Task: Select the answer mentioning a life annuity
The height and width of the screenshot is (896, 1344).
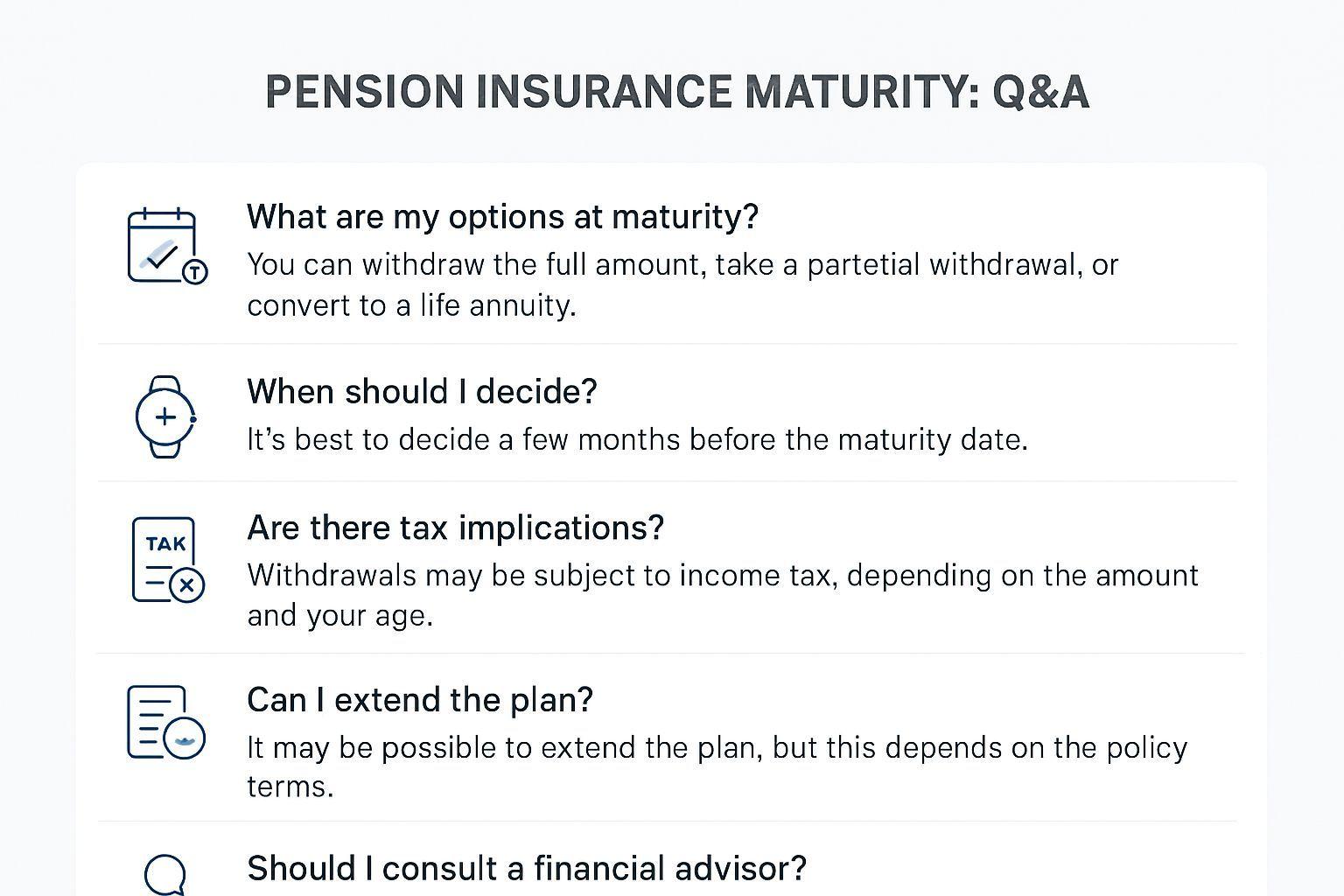Action: pyautogui.click(x=682, y=284)
